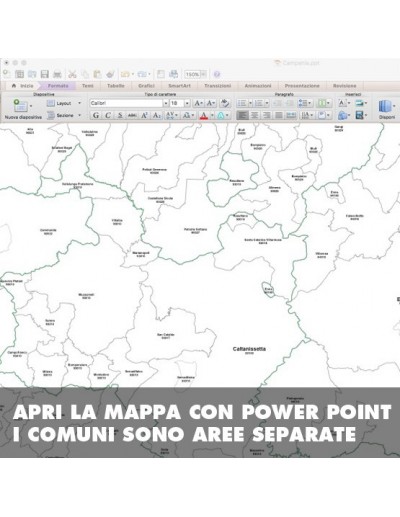Switch to the Tabelle ribbon tab
400x517 pixels.
116,86
